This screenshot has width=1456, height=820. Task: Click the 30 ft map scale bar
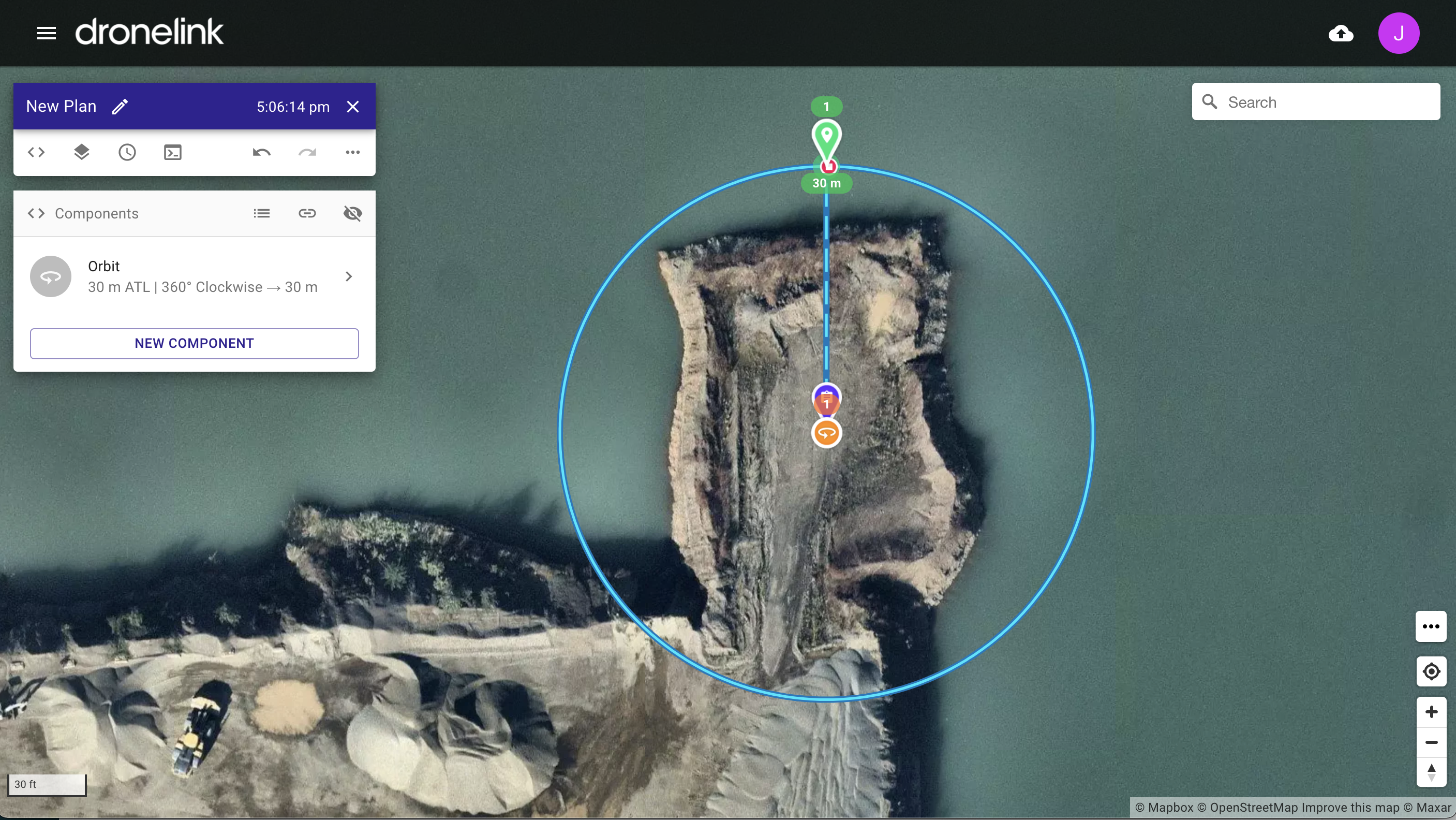(x=47, y=785)
